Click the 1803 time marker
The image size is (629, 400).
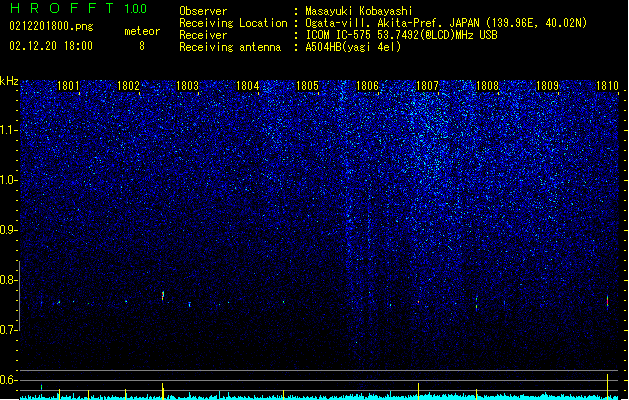pyautogui.click(x=187, y=86)
